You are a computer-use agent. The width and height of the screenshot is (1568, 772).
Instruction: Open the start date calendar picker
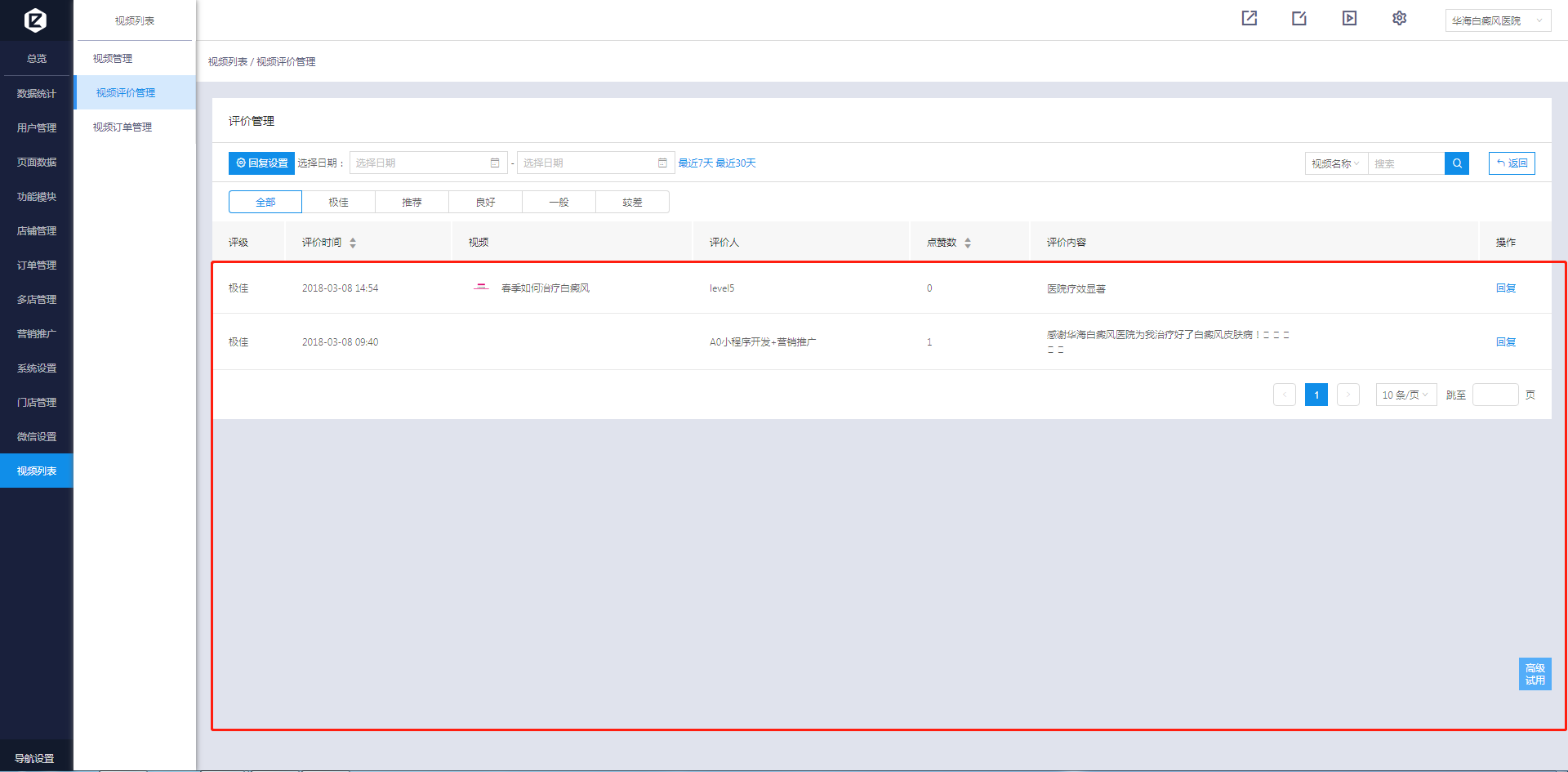[494, 163]
